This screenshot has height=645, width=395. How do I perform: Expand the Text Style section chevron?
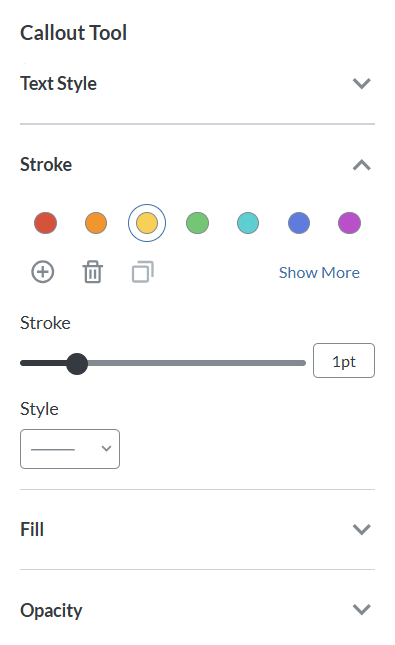click(362, 84)
